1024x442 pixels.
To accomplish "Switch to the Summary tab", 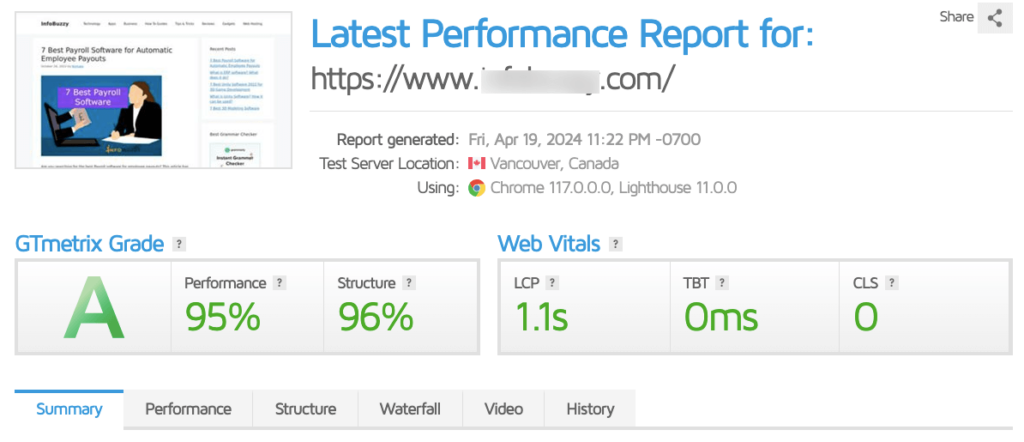I will (69, 409).
